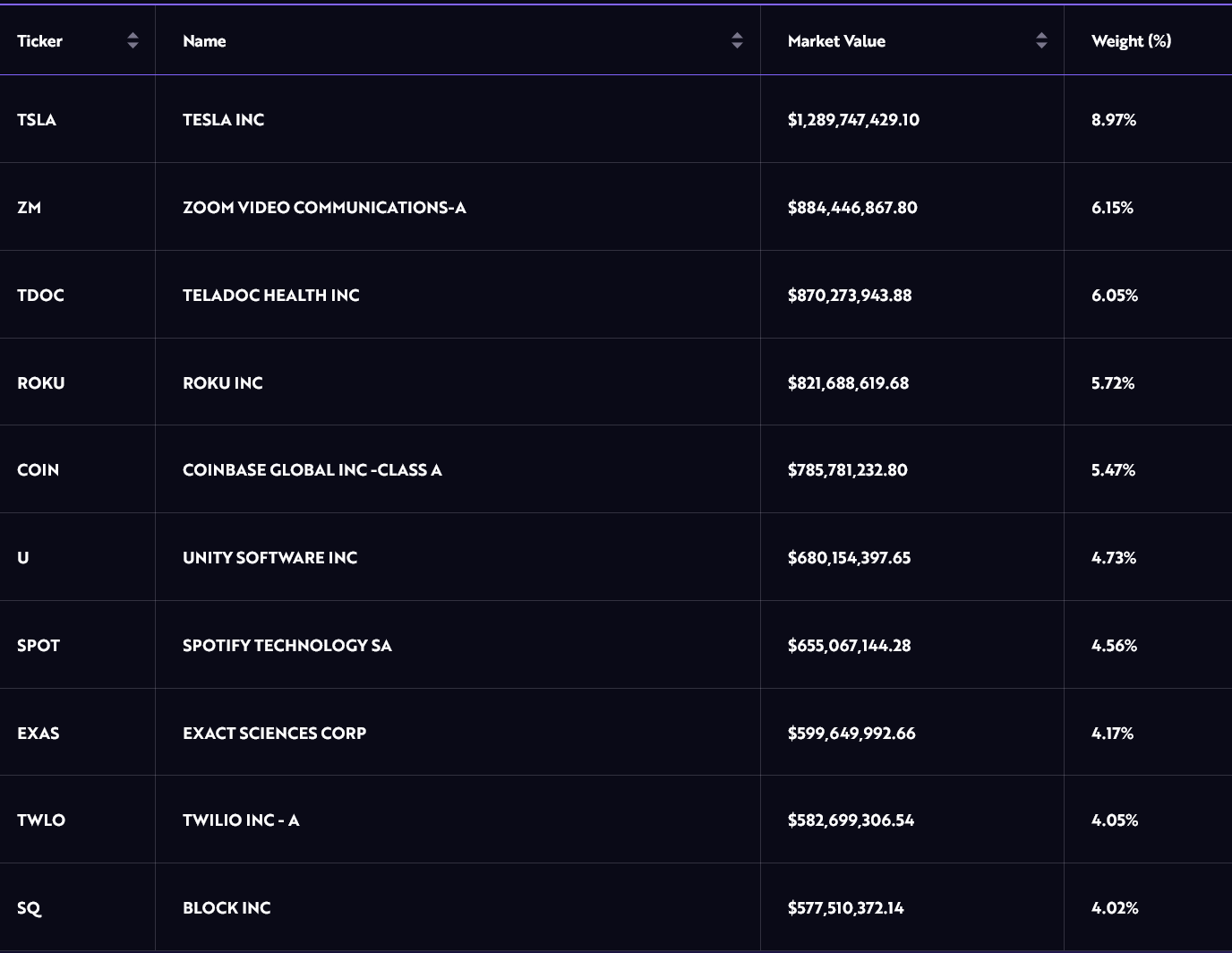
Task: Open ZOOM VIDEO COMMUNICATIONS-A row
Action: pyautogui.click(x=324, y=208)
